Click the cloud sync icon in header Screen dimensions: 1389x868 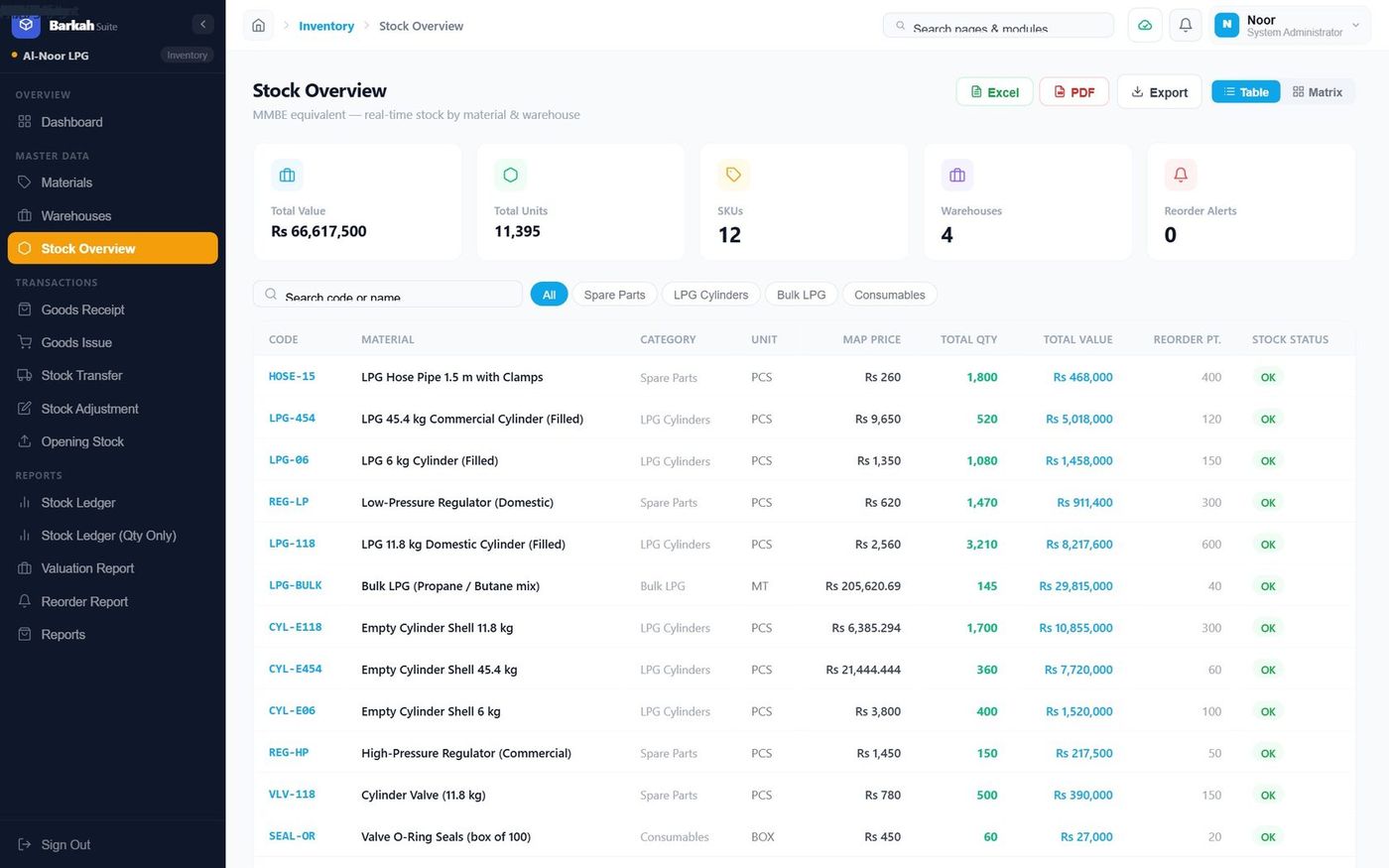(1145, 26)
